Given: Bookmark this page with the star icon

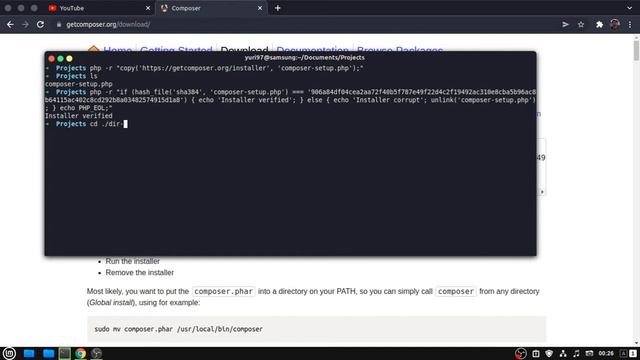Looking at the screenshot, I should (581, 24).
